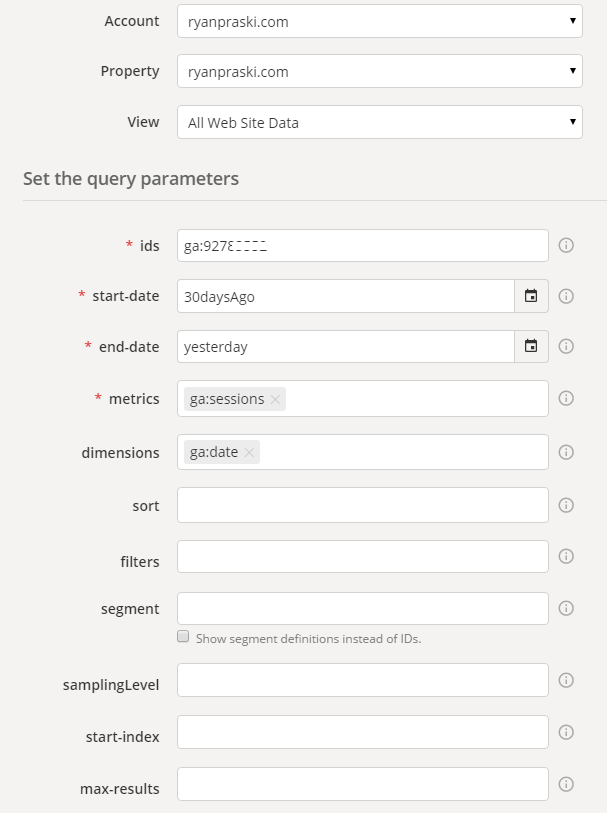Open the View dropdown
This screenshot has height=813, width=607.
click(380, 122)
